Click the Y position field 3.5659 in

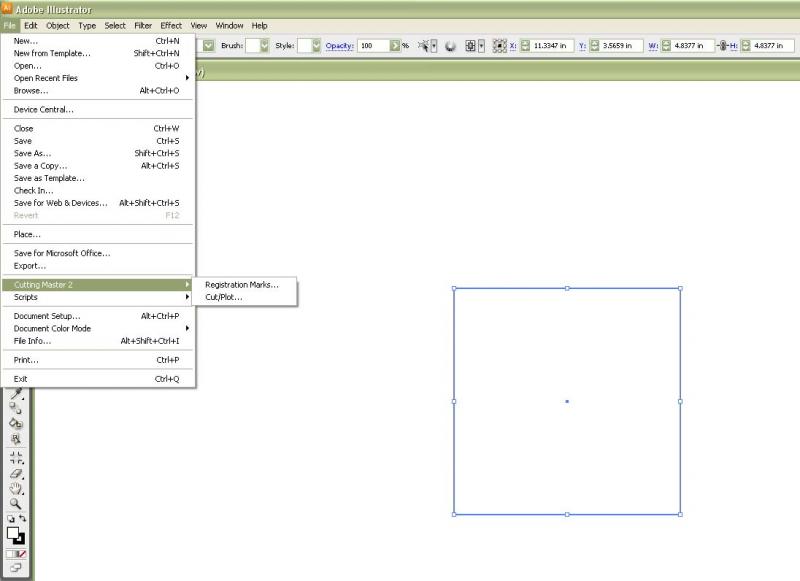621,45
